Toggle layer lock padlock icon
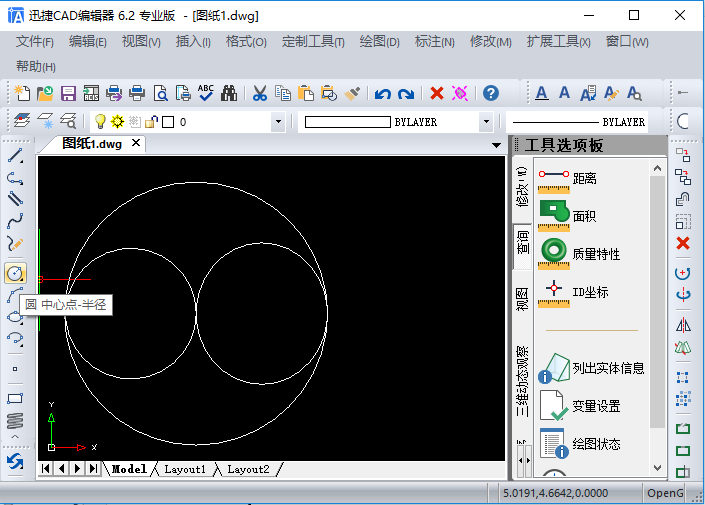 point(152,121)
